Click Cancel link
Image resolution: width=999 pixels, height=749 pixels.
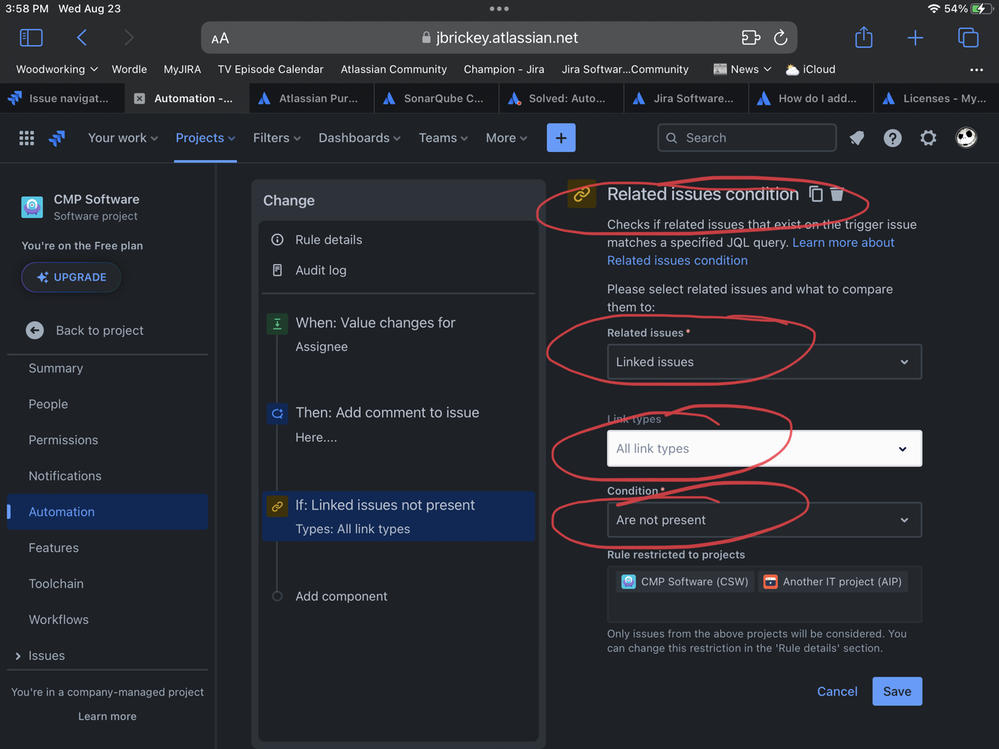837,691
